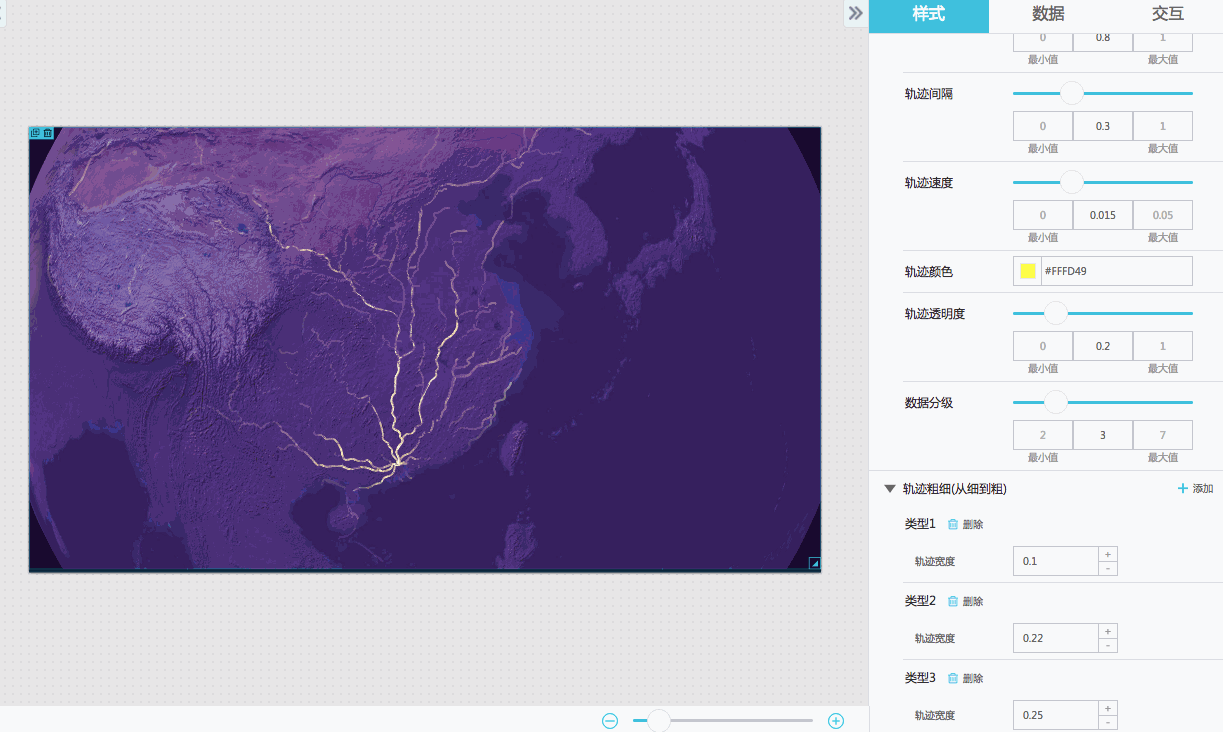The image size is (1223, 732).
Task: Decrease 类型1 轨迹宽度 with minus stepper
Action: point(1108,568)
